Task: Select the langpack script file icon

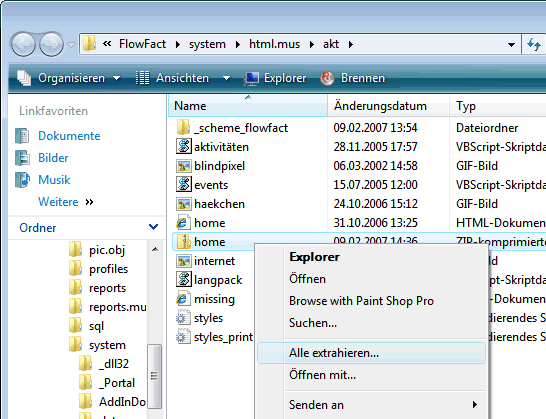Action: pyautogui.click(x=184, y=279)
